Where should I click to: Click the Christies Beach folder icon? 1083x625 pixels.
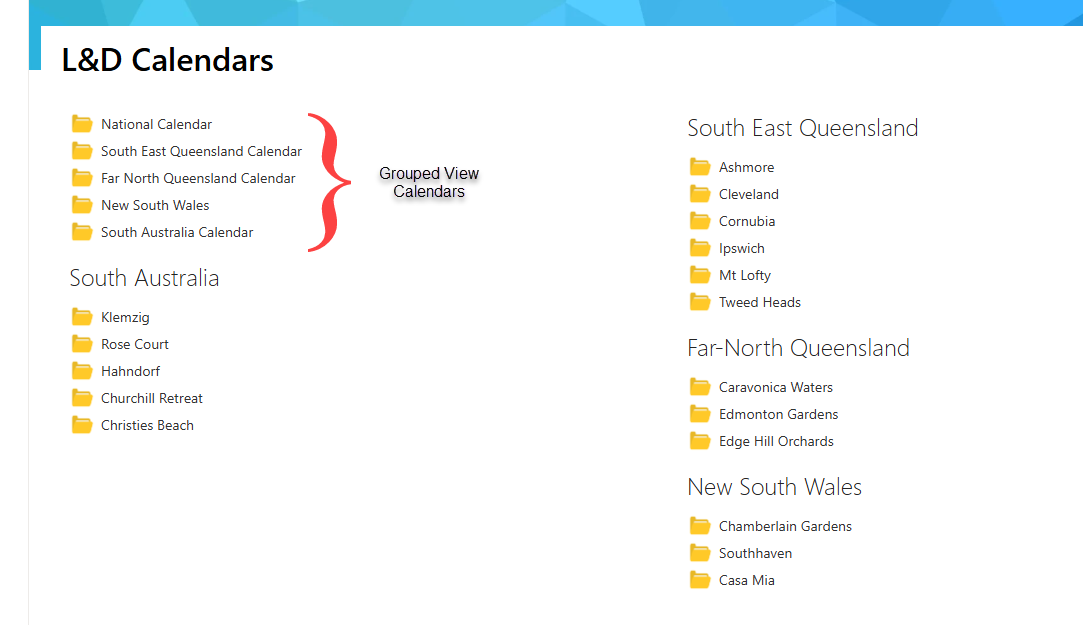(x=82, y=425)
